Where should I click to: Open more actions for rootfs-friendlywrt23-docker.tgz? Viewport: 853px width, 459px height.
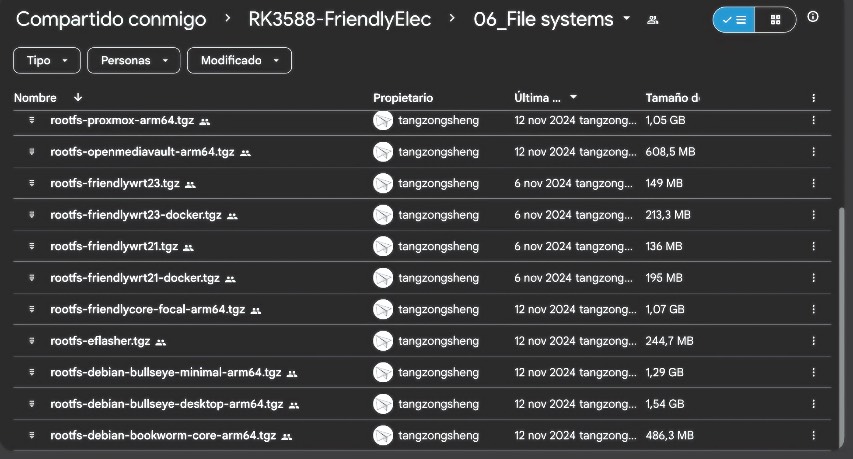tap(813, 215)
